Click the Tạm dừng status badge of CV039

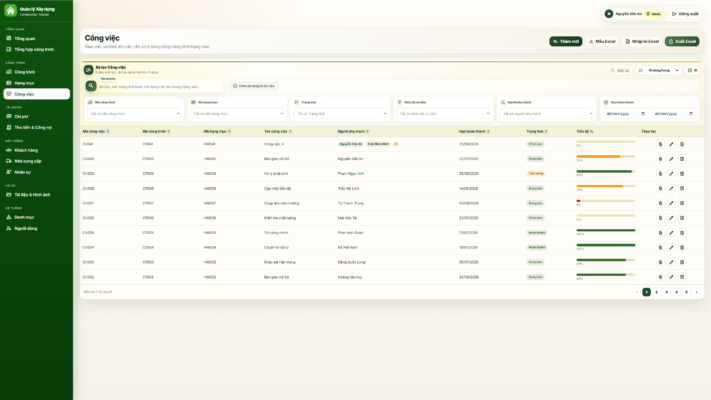tap(536, 174)
